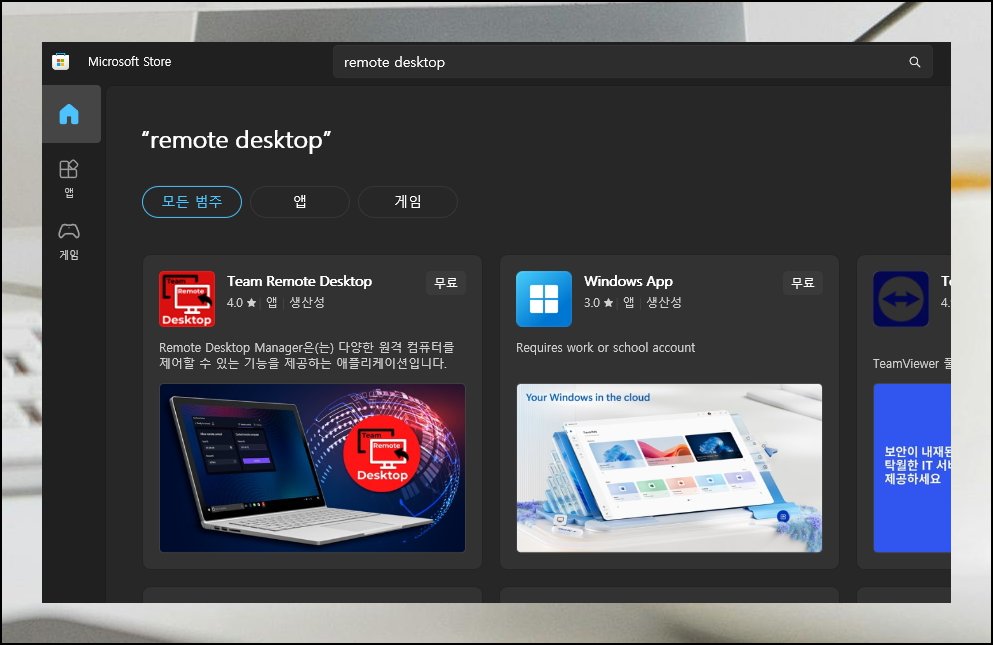View the Team Remote Desktop laptop screenshot
Viewport: 993px width, 645px height.
point(312,468)
